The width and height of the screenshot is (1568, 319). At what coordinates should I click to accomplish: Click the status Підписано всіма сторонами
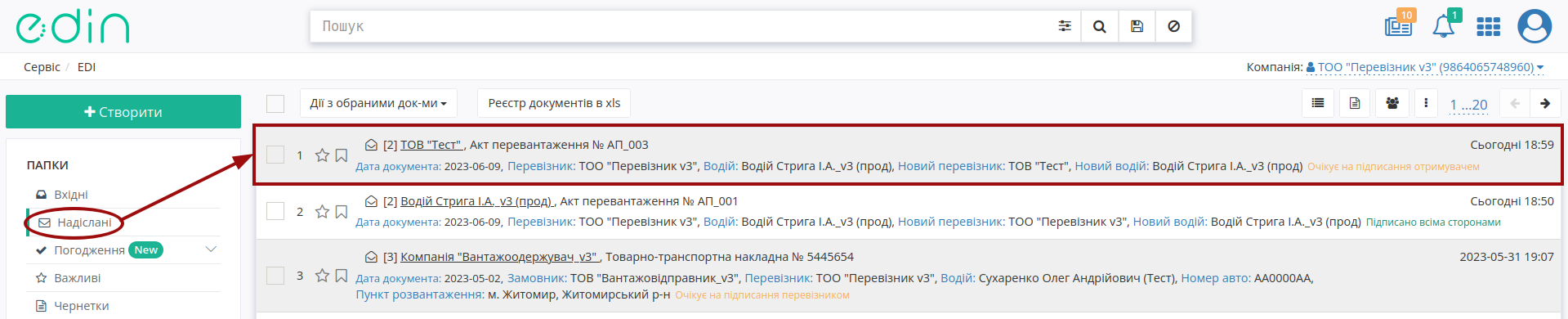pyautogui.click(x=1433, y=222)
